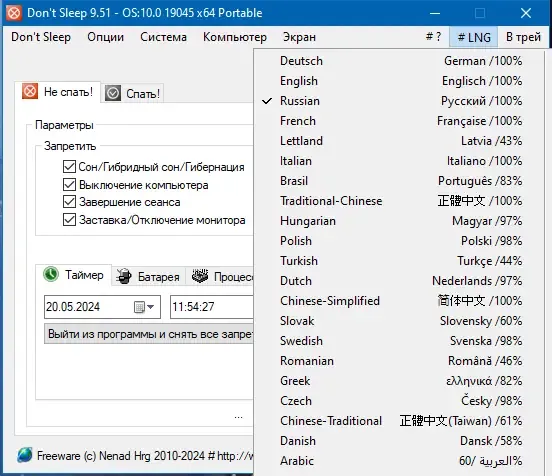Click the time field 11:54:27
The height and width of the screenshot is (476, 552).
[212, 307]
